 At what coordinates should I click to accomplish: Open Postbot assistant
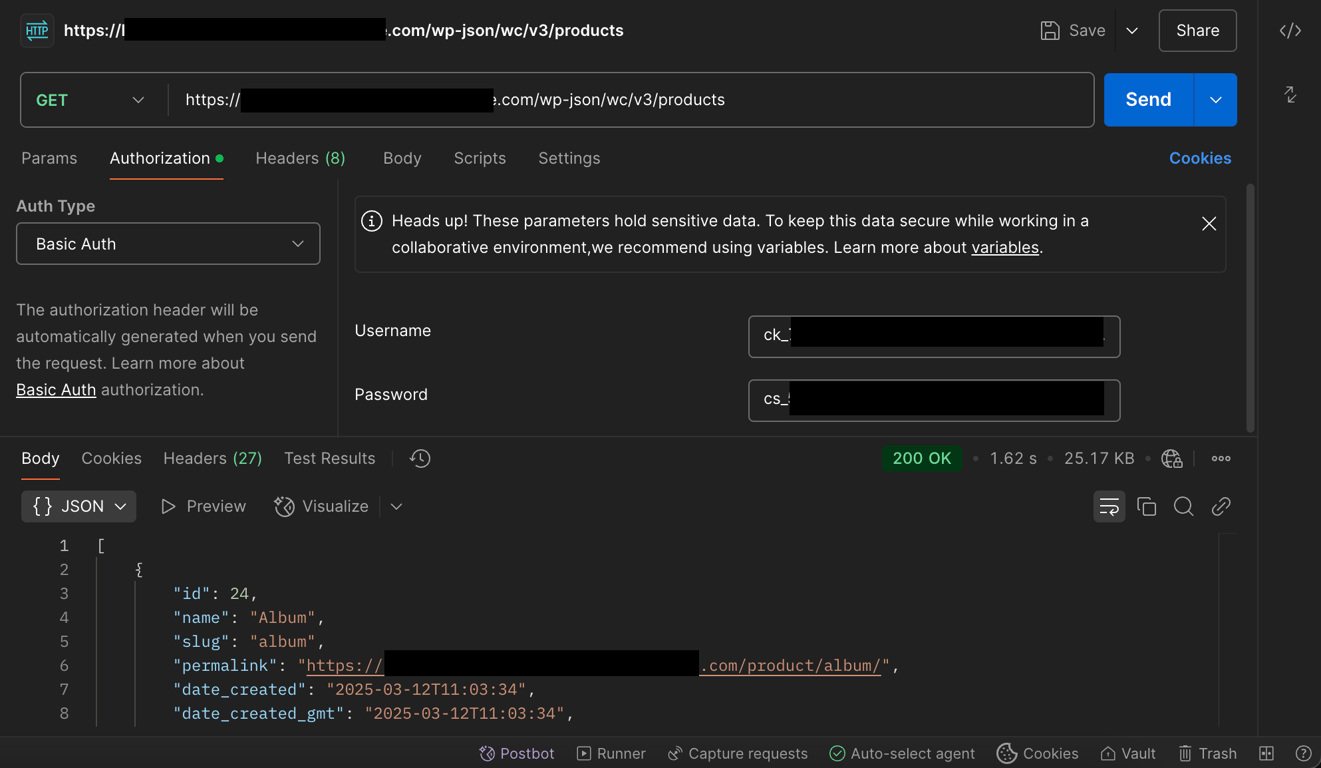click(516, 753)
